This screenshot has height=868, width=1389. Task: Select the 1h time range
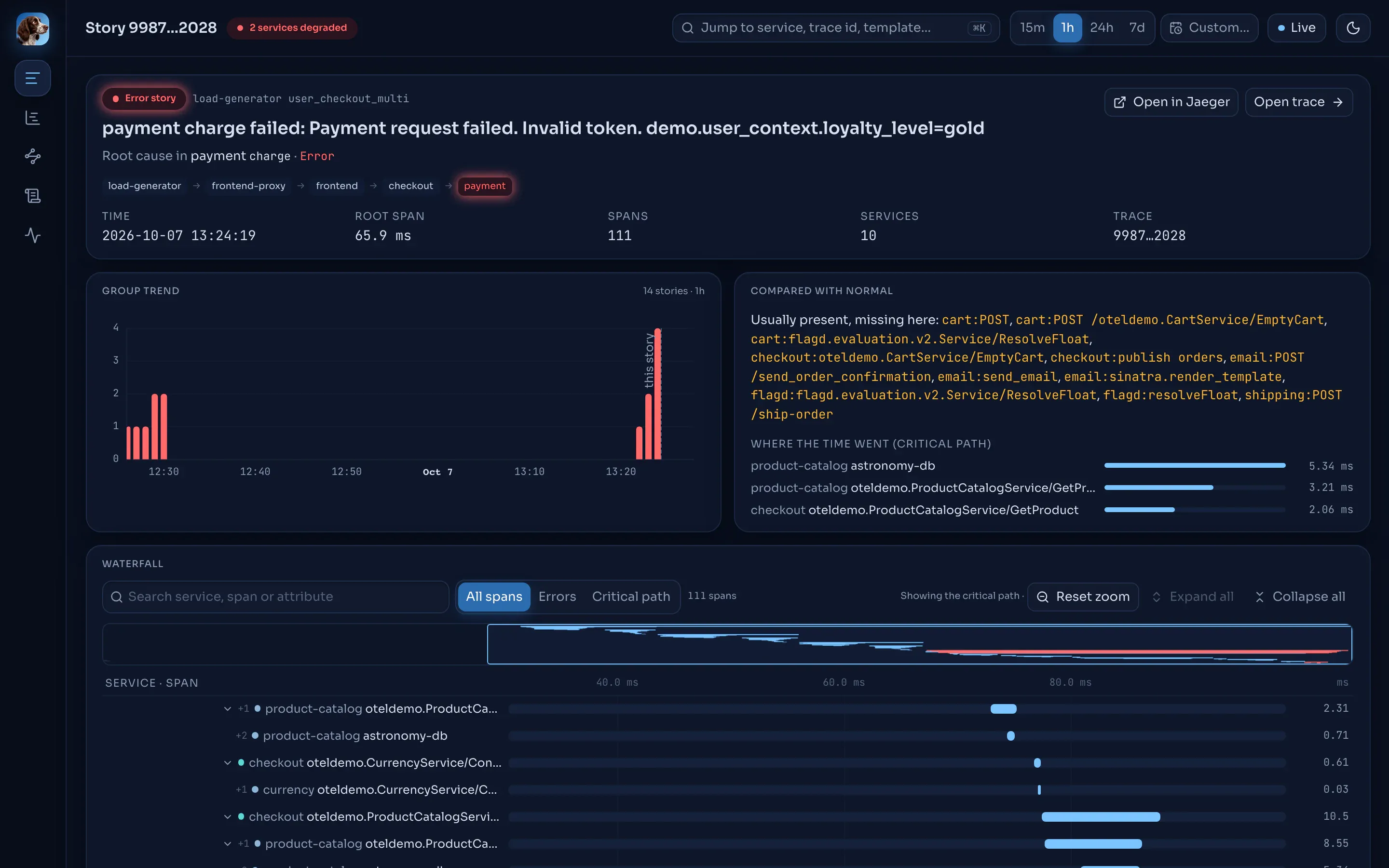tap(1068, 27)
